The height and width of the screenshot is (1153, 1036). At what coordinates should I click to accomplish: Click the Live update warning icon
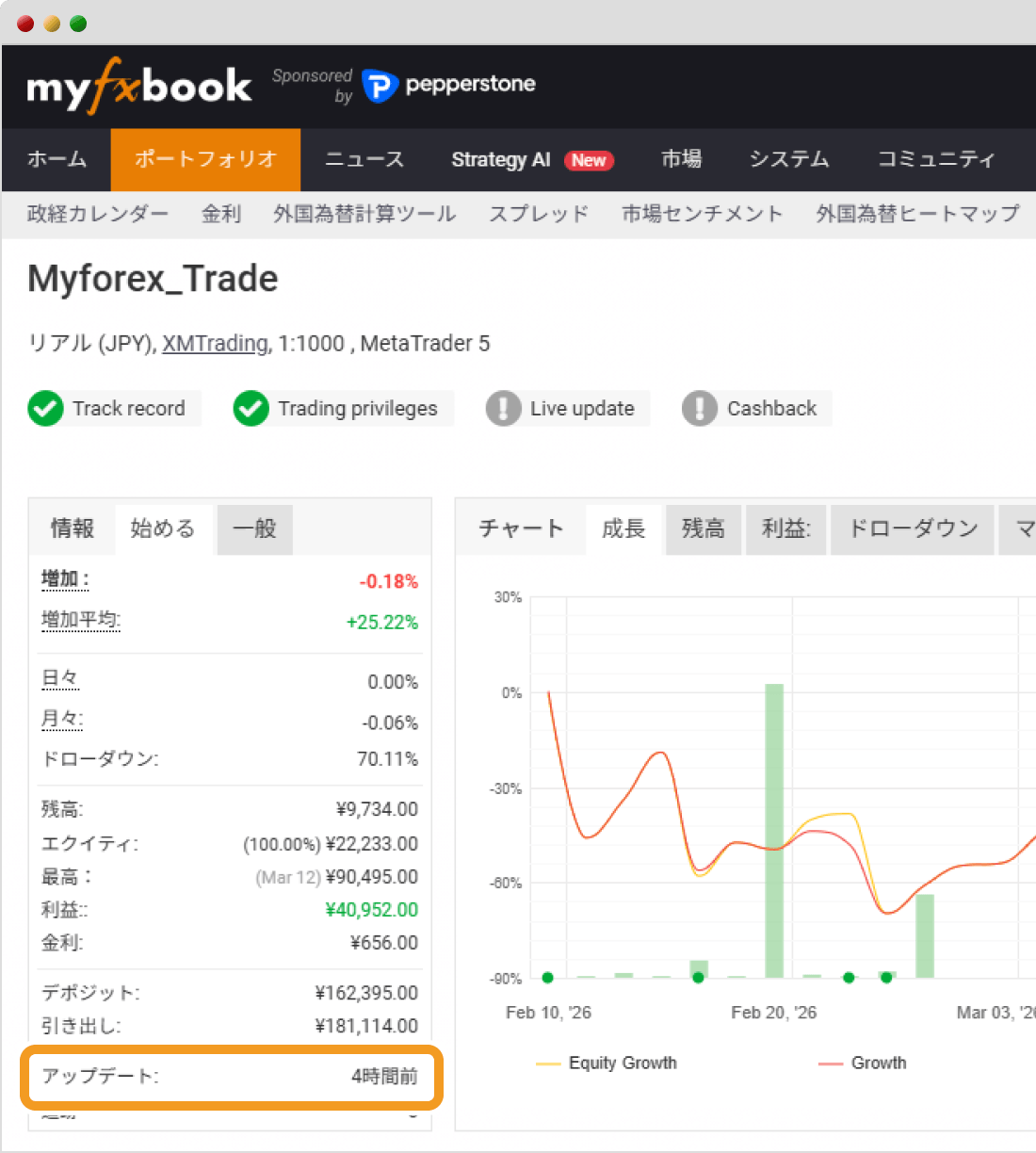503,408
